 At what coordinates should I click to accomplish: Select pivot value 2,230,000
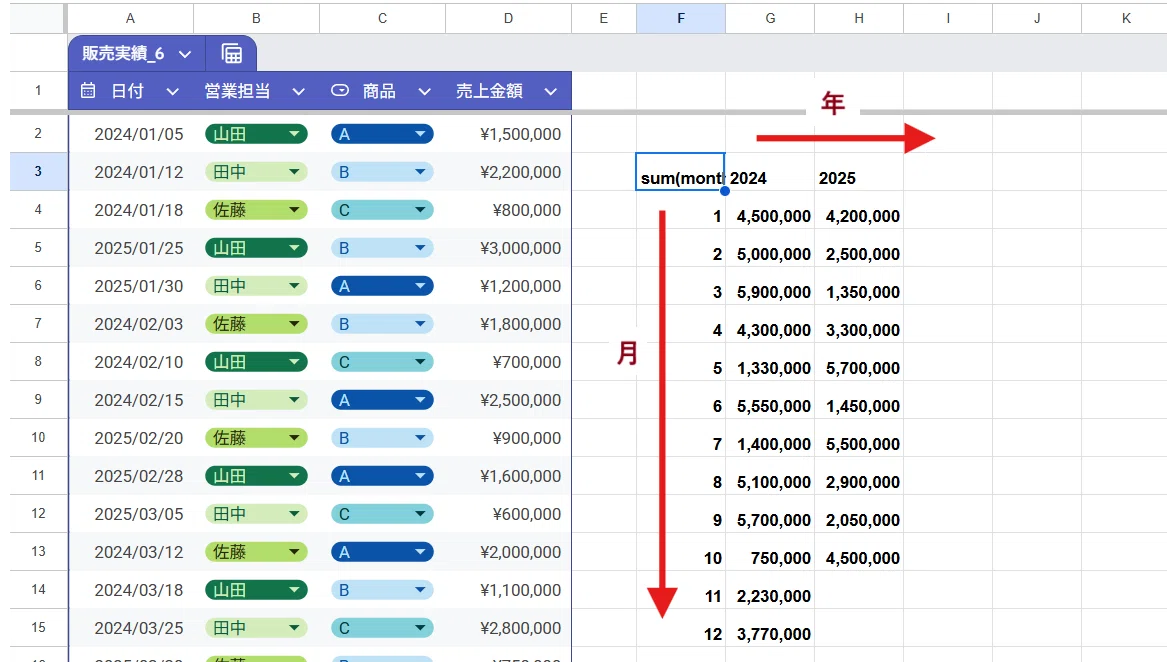coord(770,596)
